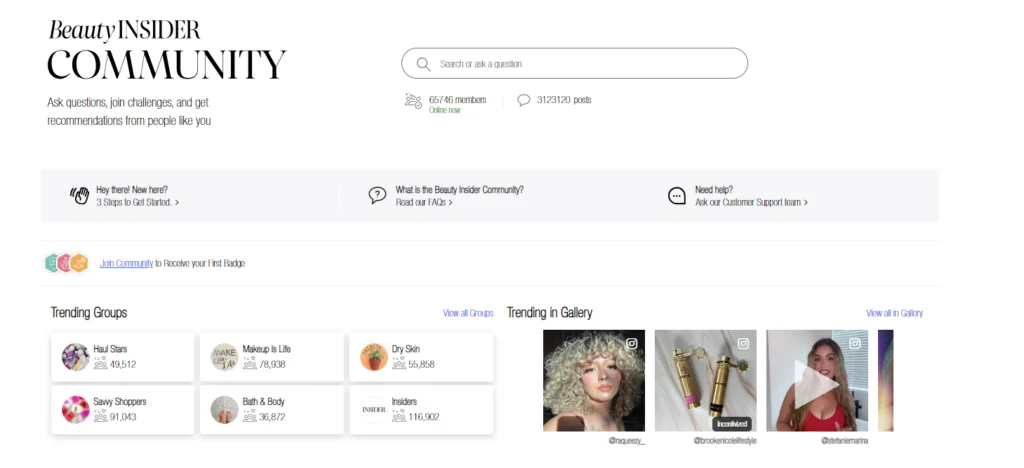Click Instagram icon on perfume photo
The height and width of the screenshot is (468, 1024).
pos(743,343)
